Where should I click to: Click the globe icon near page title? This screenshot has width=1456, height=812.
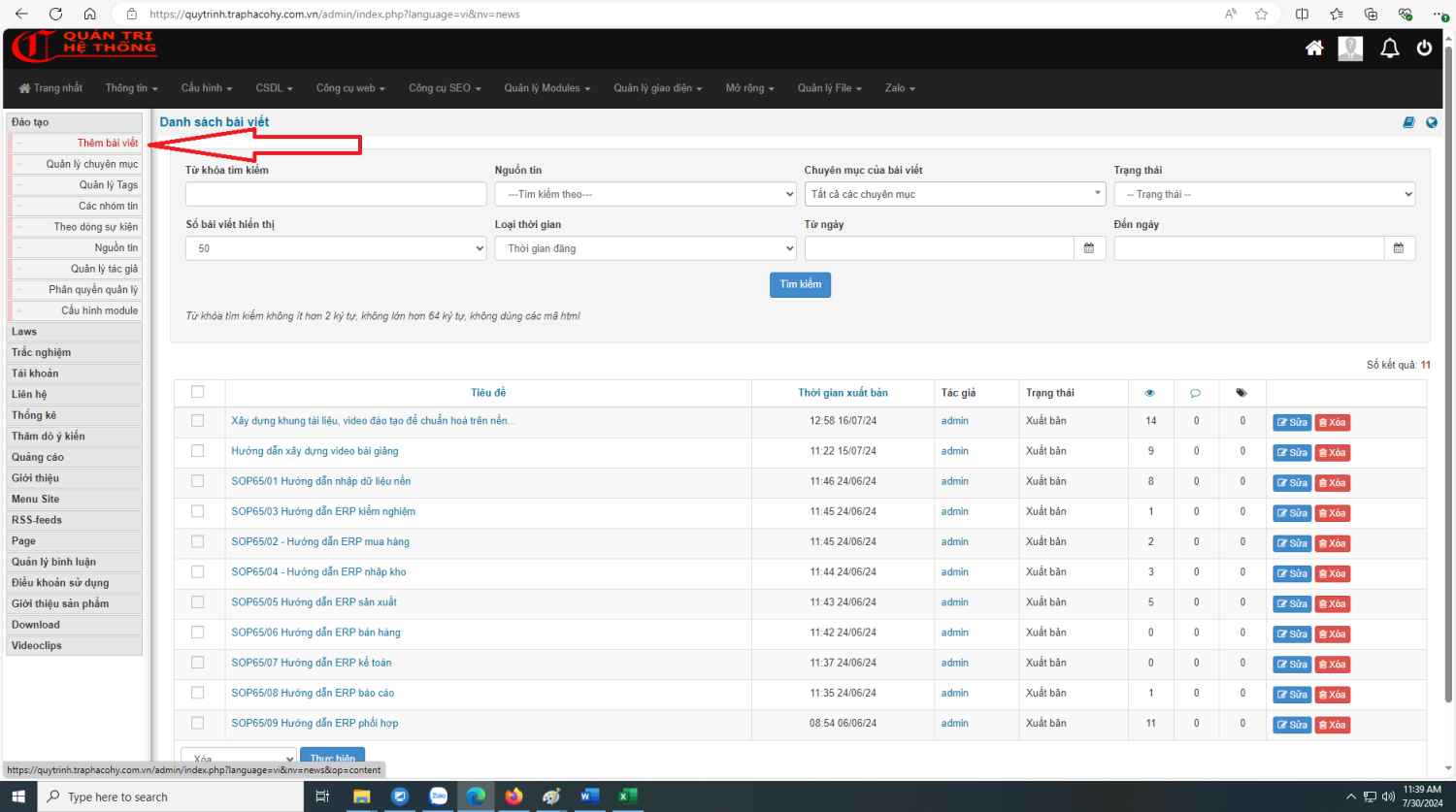coord(1431,122)
